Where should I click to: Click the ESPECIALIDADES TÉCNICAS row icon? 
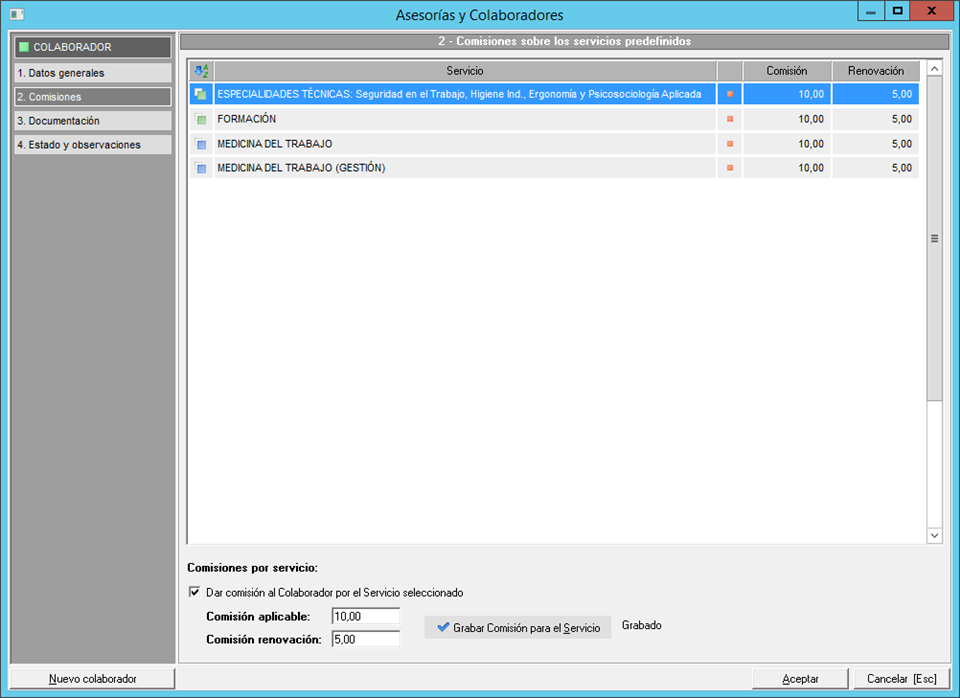(201, 94)
